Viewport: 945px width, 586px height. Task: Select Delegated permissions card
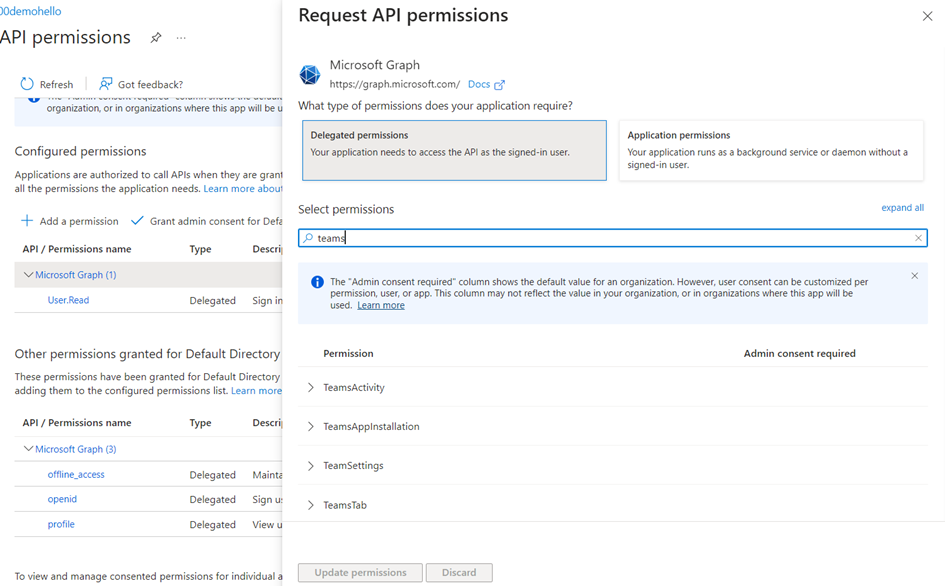pos(454,150)
